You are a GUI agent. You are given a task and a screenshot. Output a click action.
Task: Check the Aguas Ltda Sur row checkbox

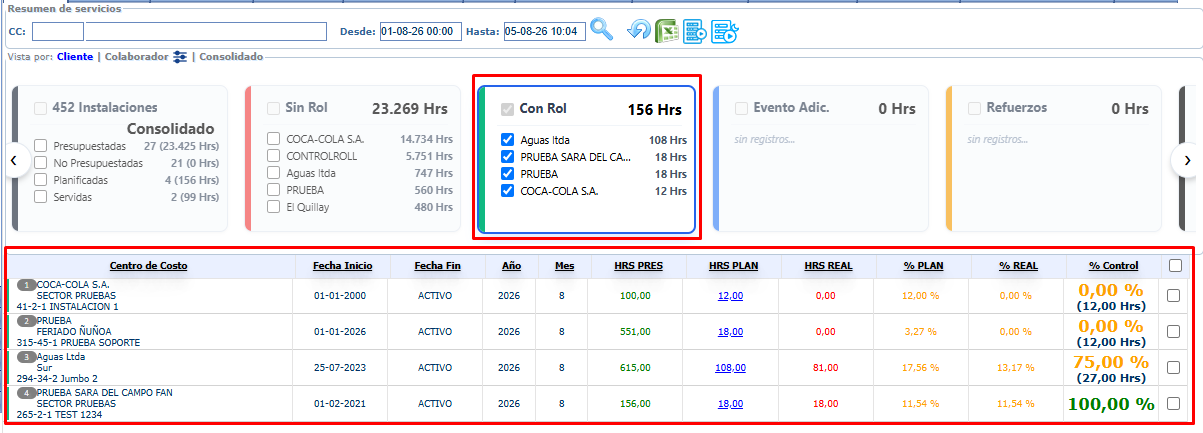click(1174, 367)
